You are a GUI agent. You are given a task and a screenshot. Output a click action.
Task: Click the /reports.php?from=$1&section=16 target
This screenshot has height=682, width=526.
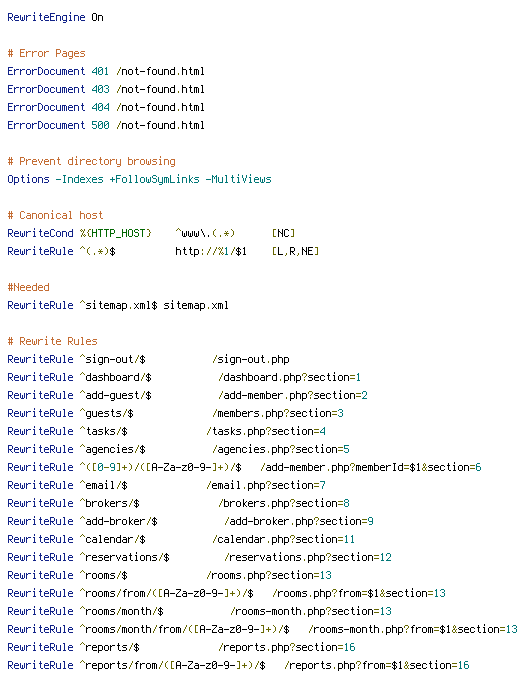point(377,665)
